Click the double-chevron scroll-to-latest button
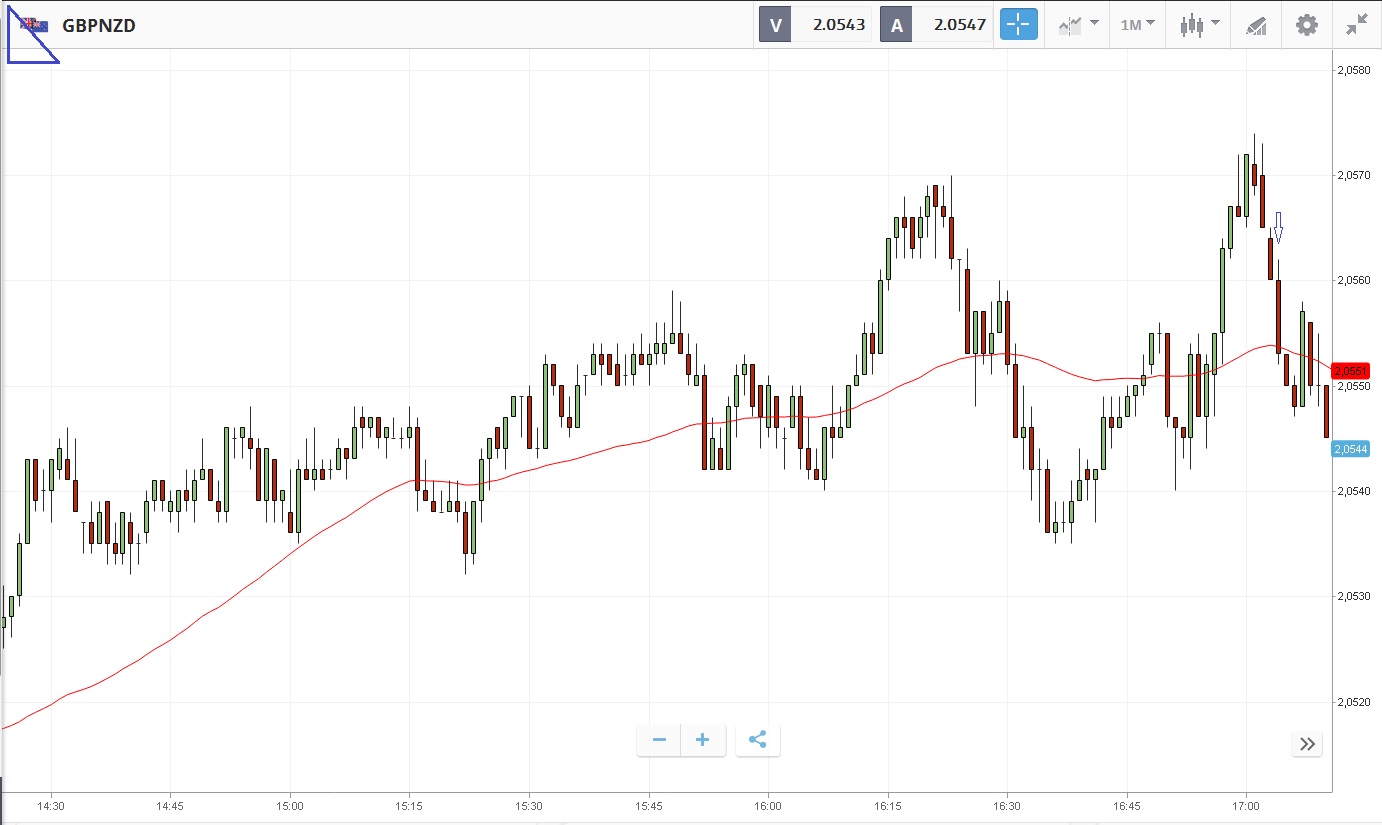This screenshot has height=825, width=1382. pyautogui.click(x=1307, y=743)
